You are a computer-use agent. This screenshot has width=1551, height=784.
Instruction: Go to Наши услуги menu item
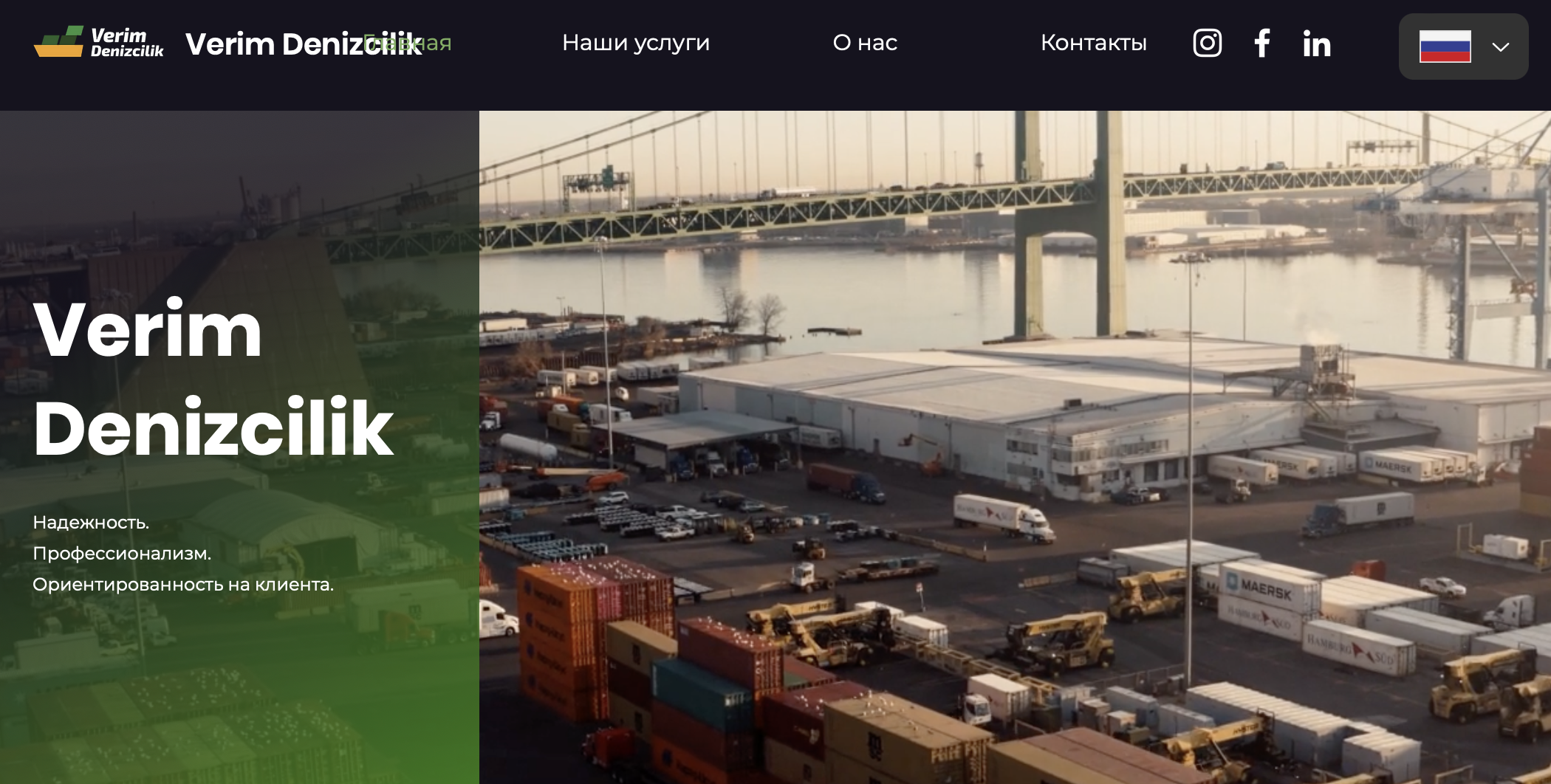[636, 43]
